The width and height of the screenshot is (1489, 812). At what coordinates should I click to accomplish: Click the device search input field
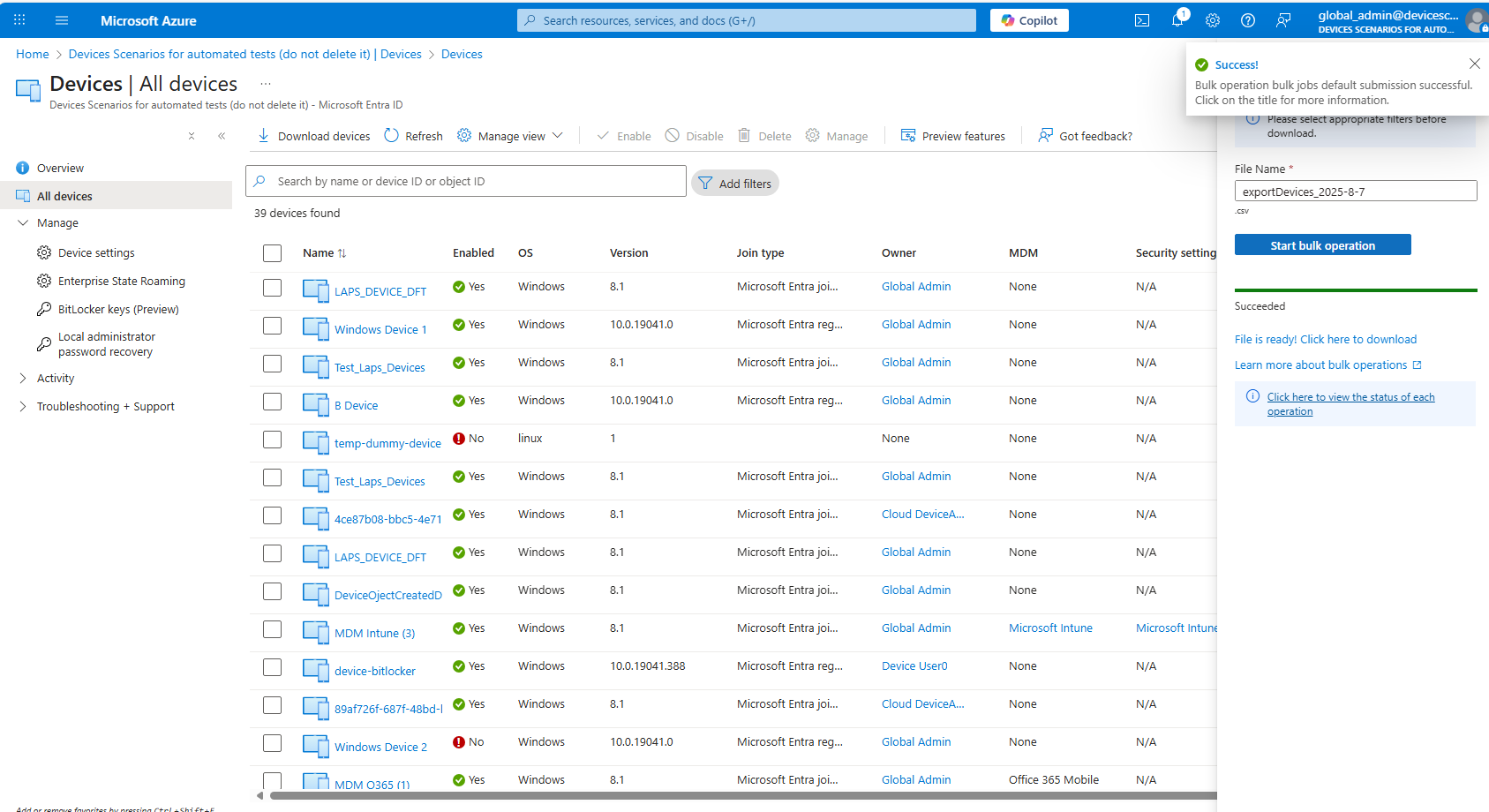(466, 181)
